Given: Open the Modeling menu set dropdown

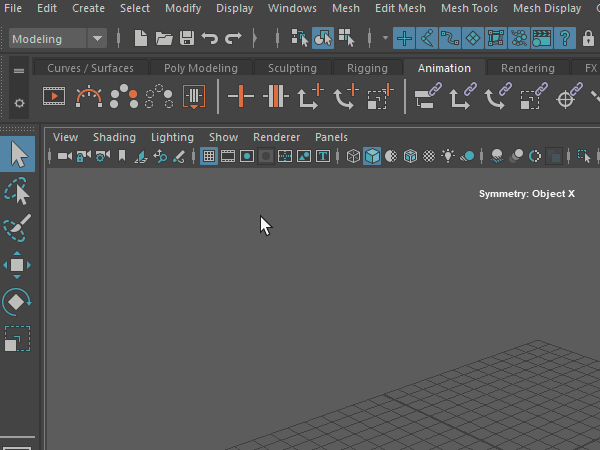Looking at the screenshot, I should (x=58, y=39).
